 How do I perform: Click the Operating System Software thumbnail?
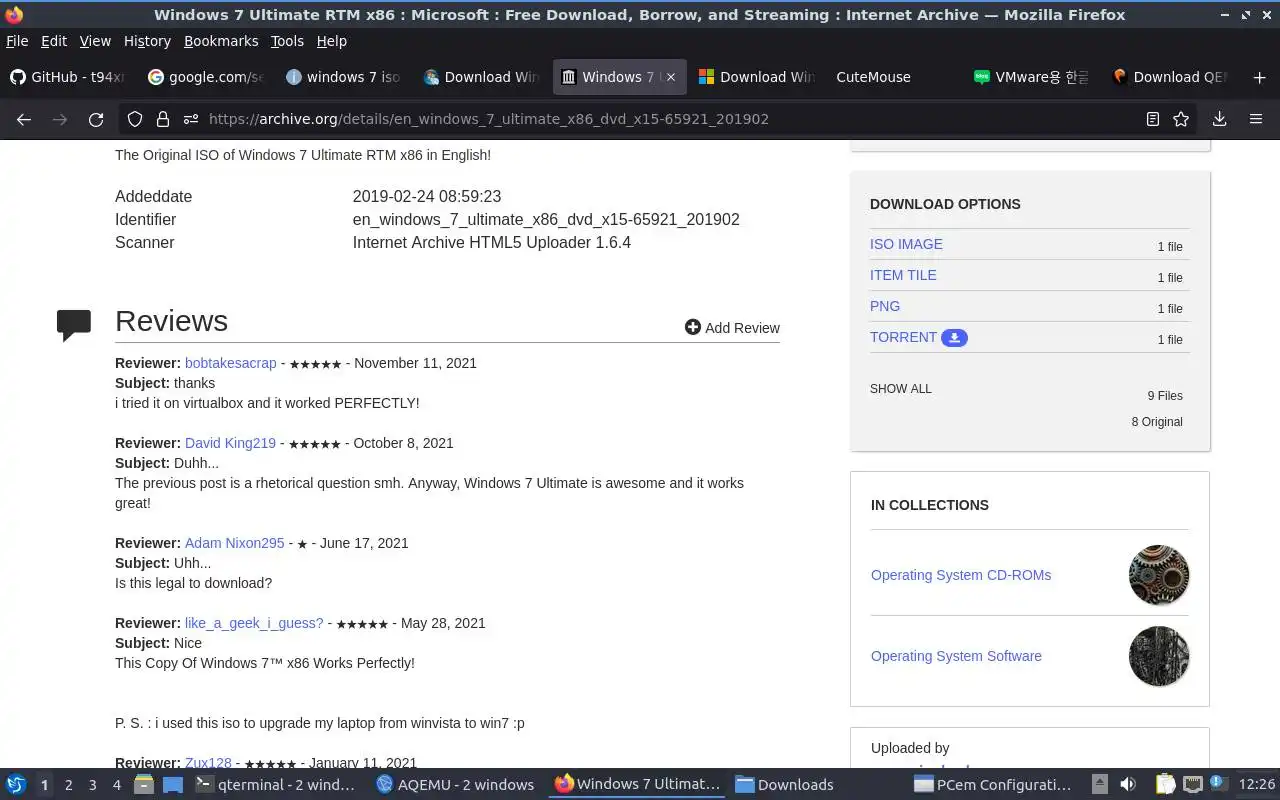(1159, 656)
